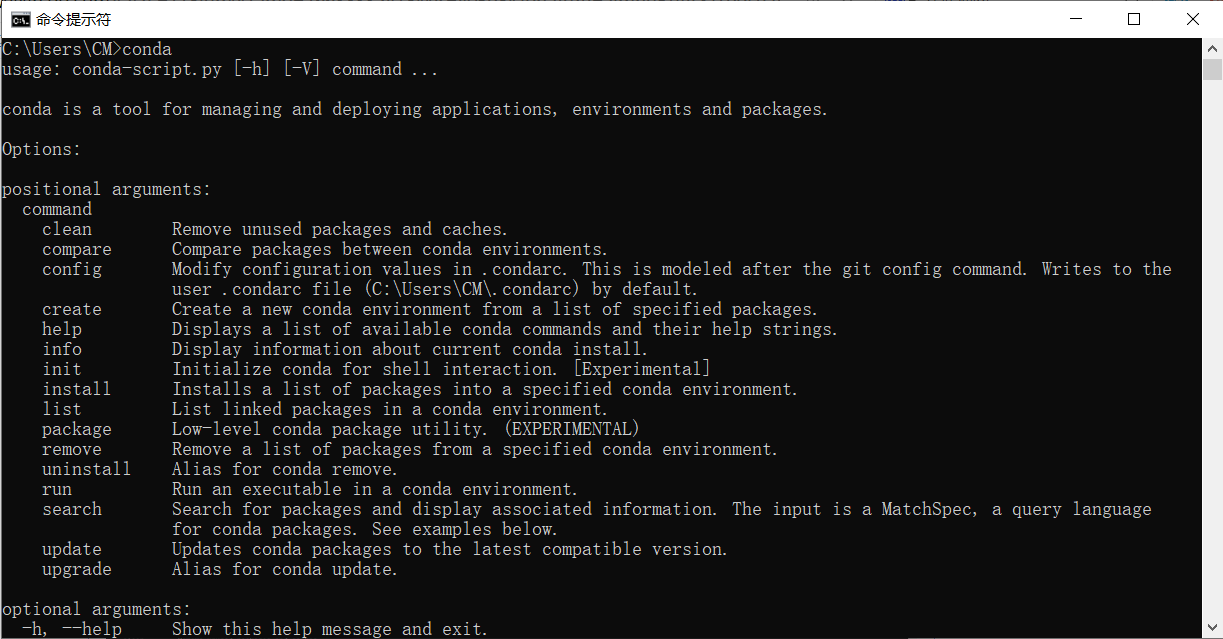Screen dimensions: 1223x639
Task: Click the 'upgrade' command name
Action: point(77,569)
